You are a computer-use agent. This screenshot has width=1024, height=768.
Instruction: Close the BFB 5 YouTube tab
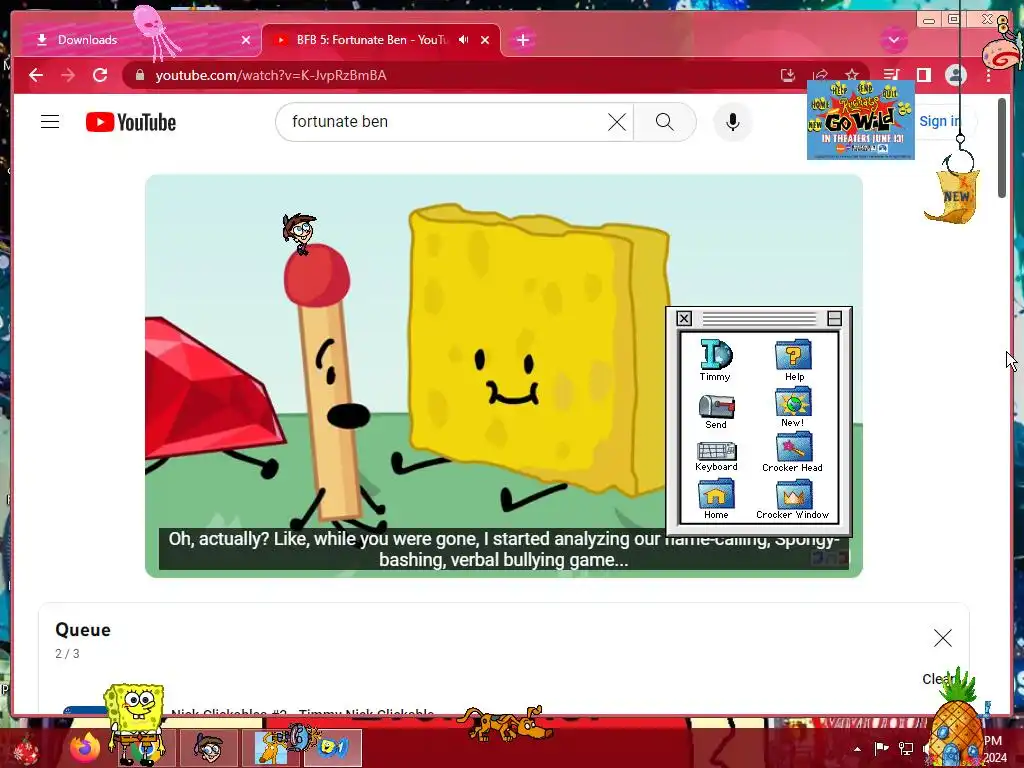tap(485, 40)
